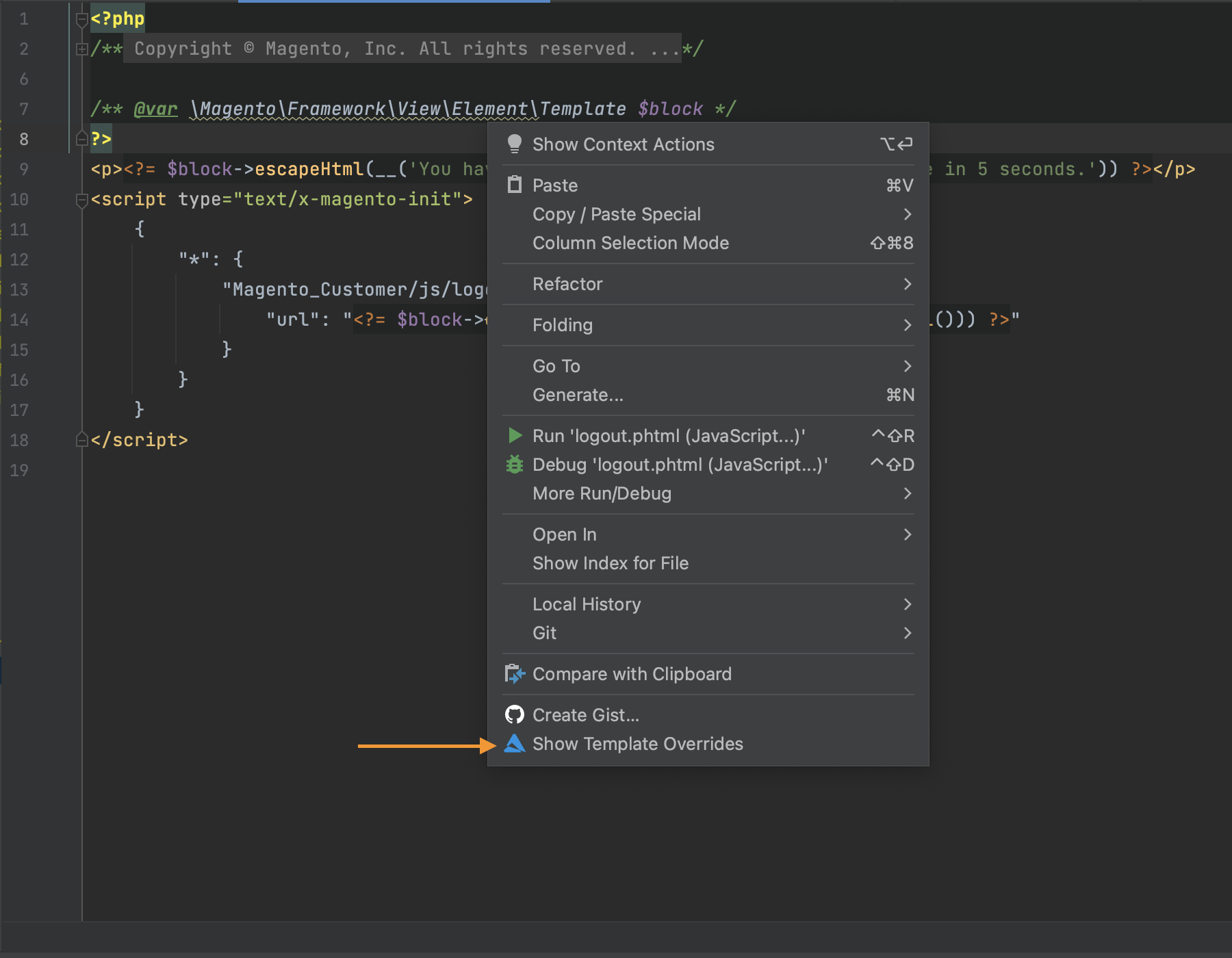Screen dimensions: 1232x958
Task: Click the $block variable on line 7
Action: pyautogui.click(x=670, y=109)
